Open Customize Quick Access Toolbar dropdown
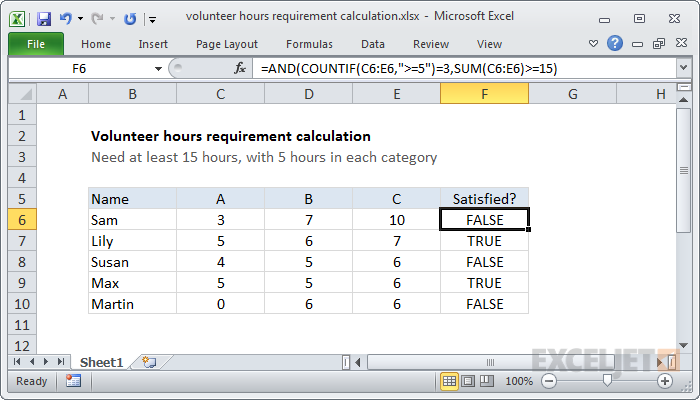700x400 pixels. (x=153, y=20)
